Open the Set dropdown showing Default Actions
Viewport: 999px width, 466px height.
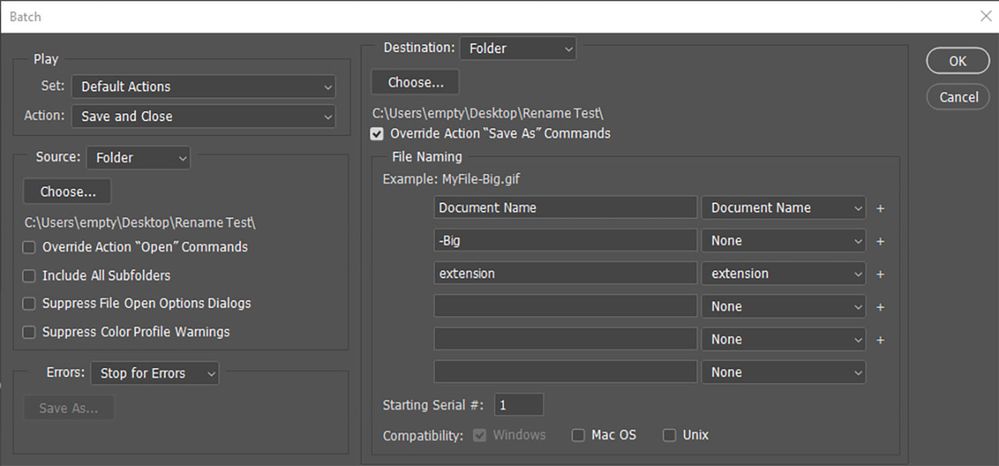point(203,87)
